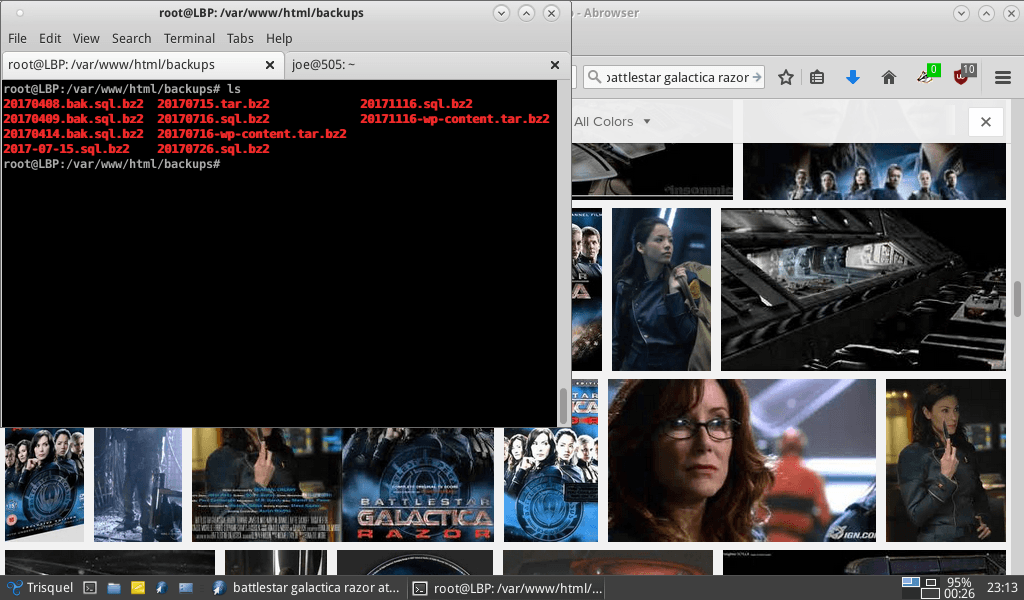The image size is (1024, 600).
Task: Open the Terminal menu
Action: click(x=189, y=39)
